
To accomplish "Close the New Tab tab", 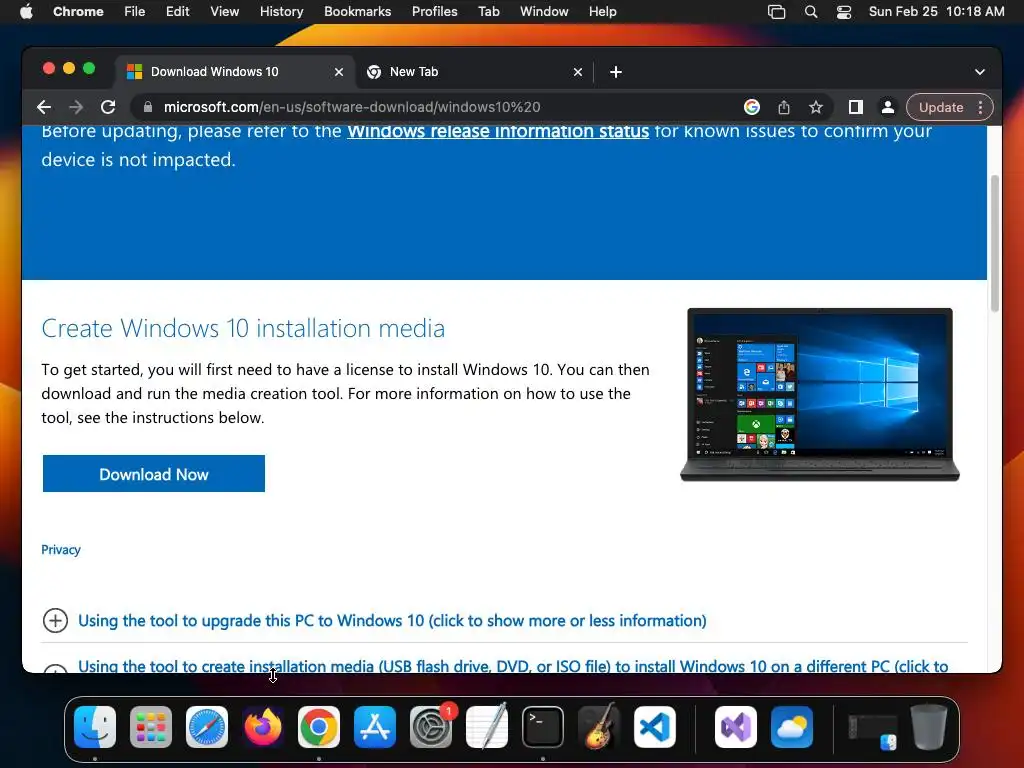I will 578,72.
